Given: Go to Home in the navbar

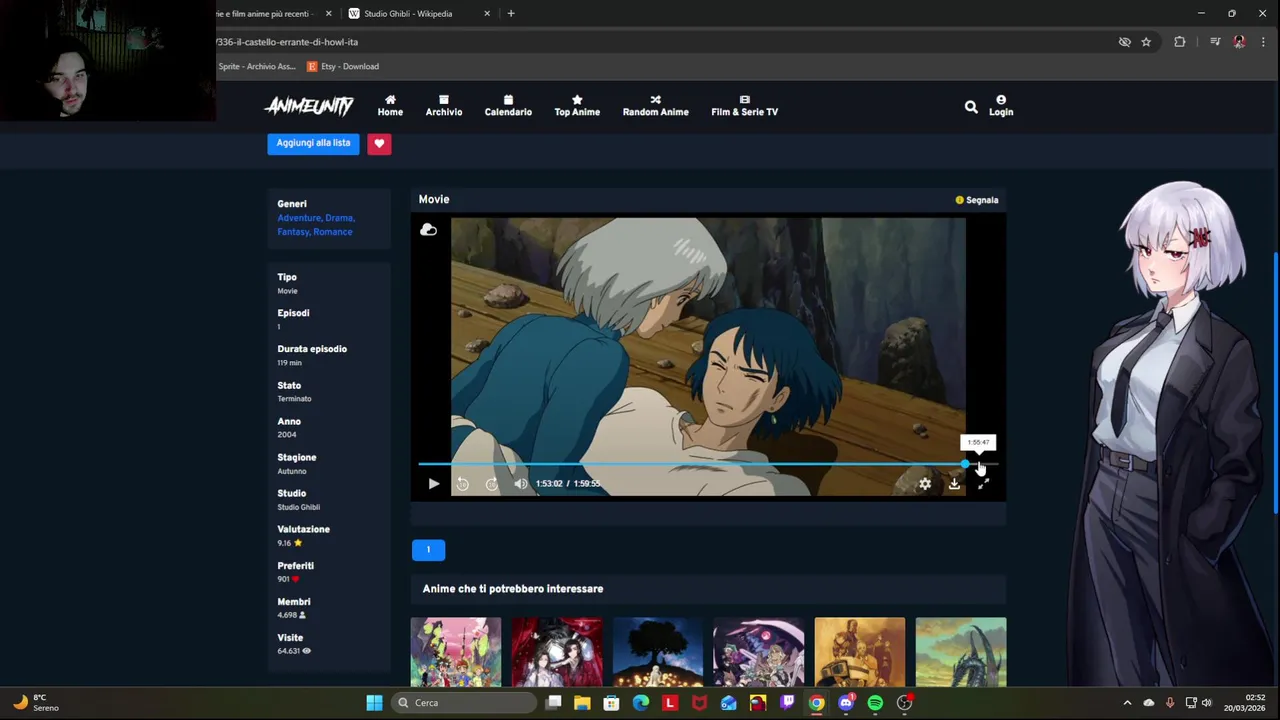Looking at the screenshot, I should click(390, 106).
